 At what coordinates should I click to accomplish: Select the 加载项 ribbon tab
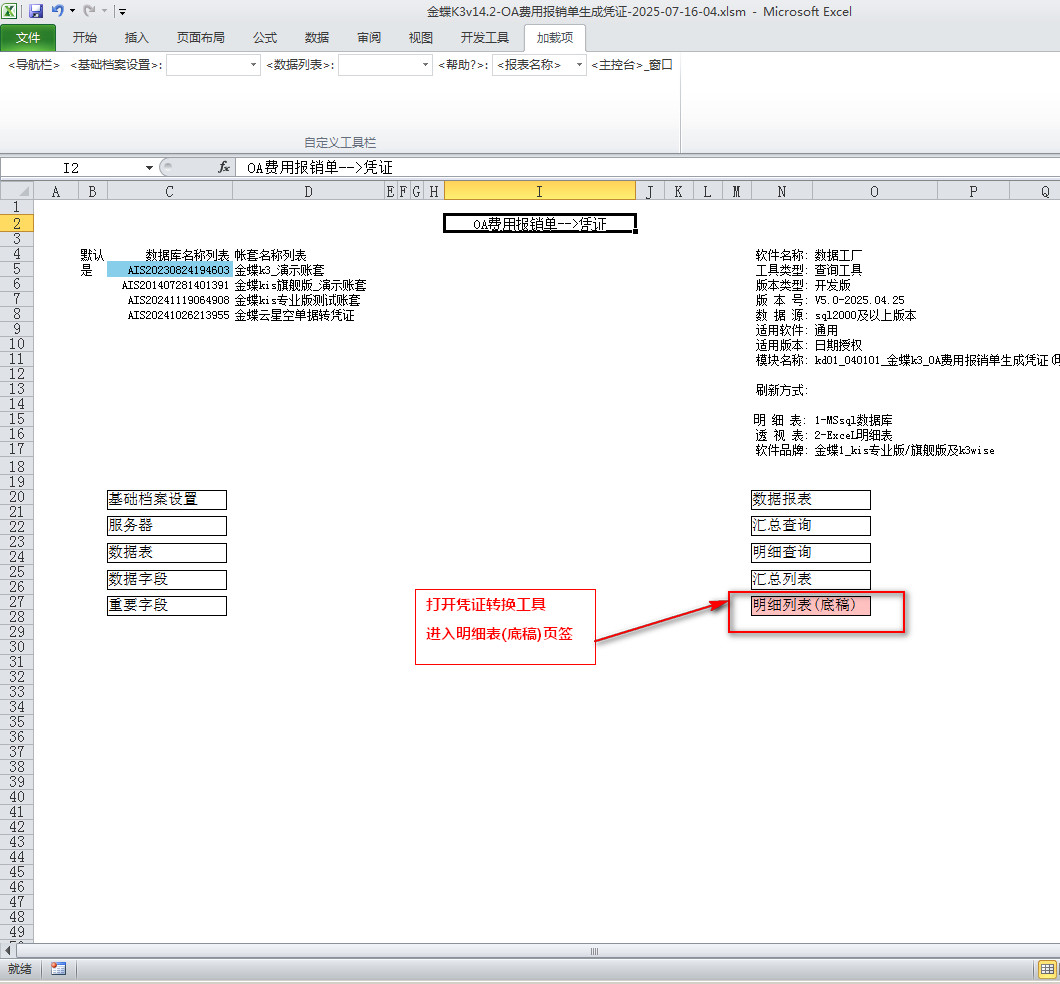point(555,38)
